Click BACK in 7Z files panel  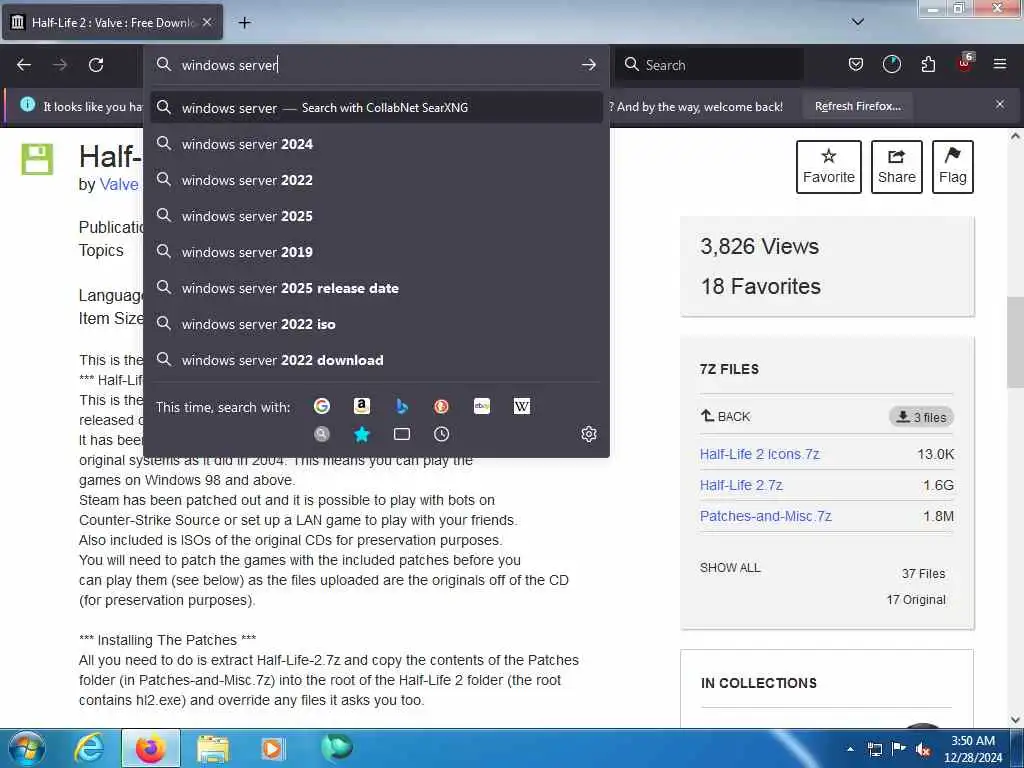click(x=726, y=416)
